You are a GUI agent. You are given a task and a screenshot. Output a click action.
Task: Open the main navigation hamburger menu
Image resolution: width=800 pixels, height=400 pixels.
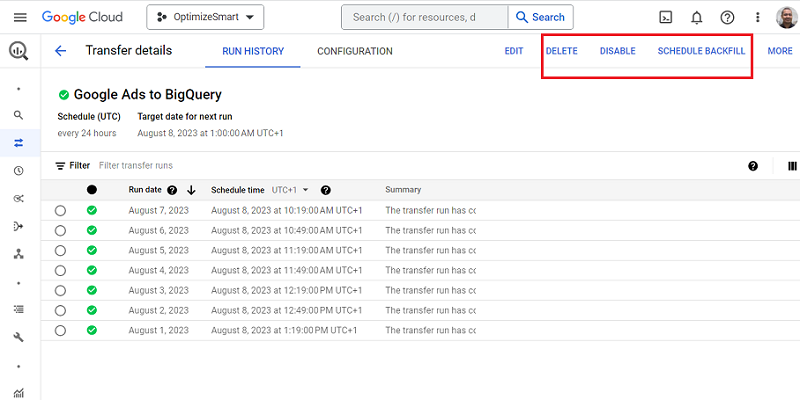[x=20, y=17]
